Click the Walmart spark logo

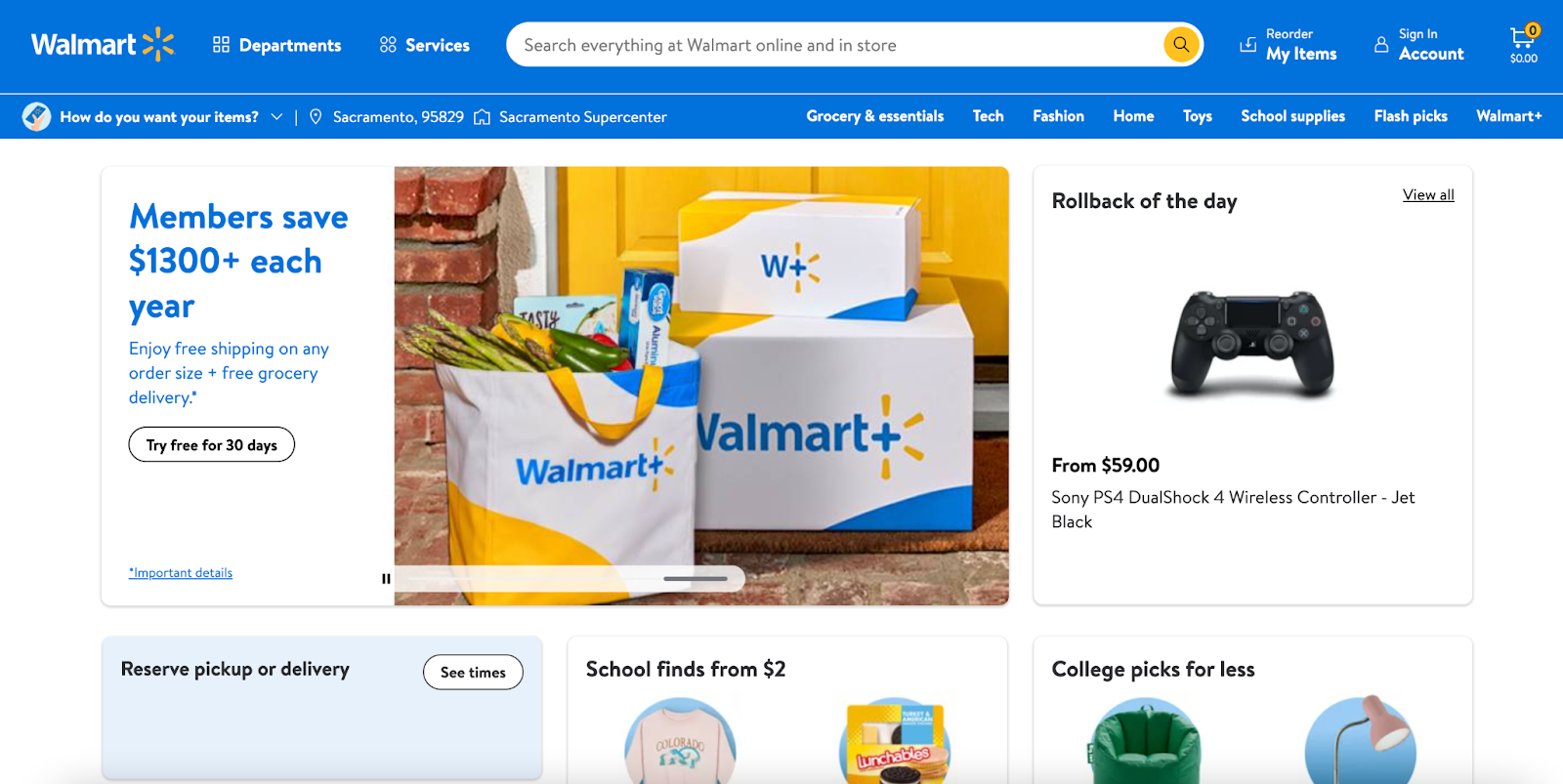158,44
